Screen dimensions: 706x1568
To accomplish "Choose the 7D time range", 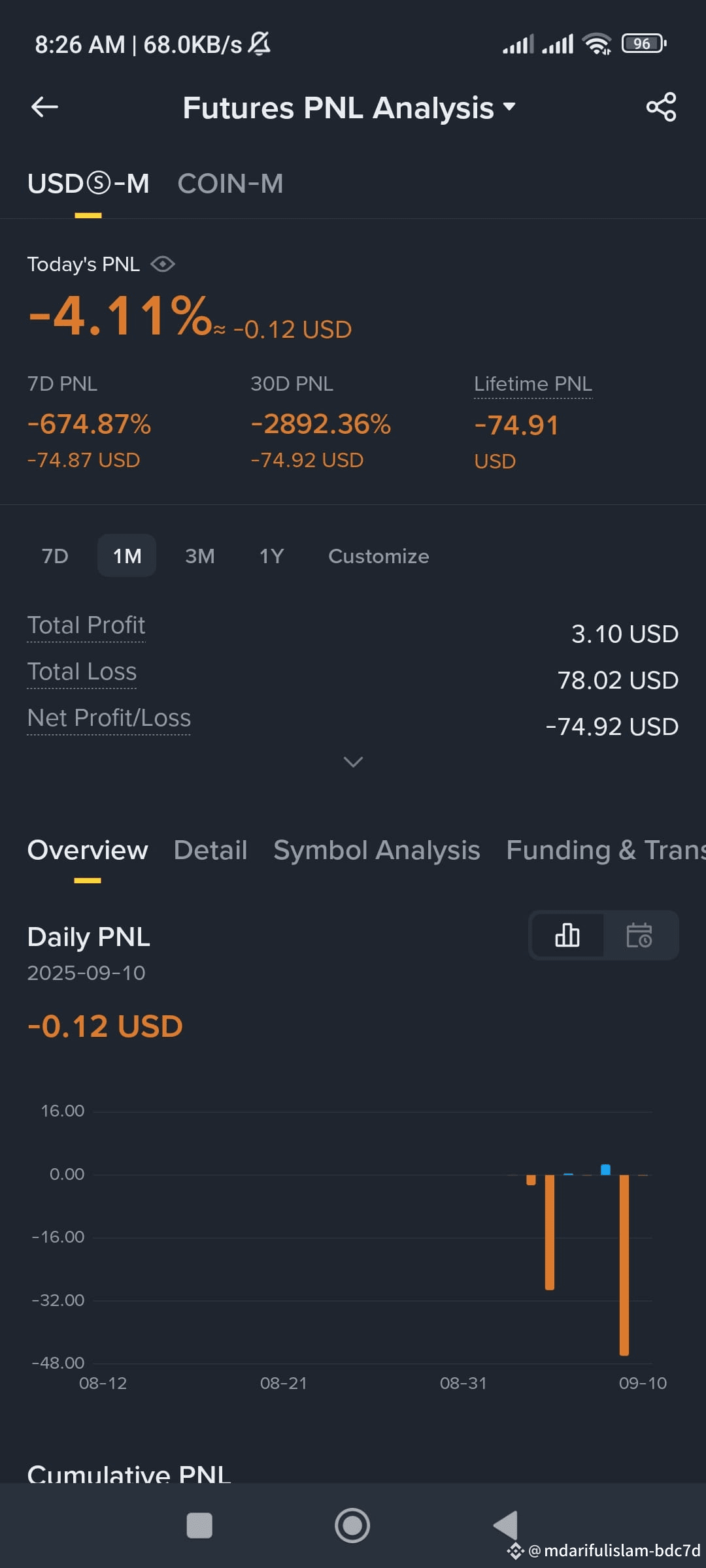I will coord(55,556).
